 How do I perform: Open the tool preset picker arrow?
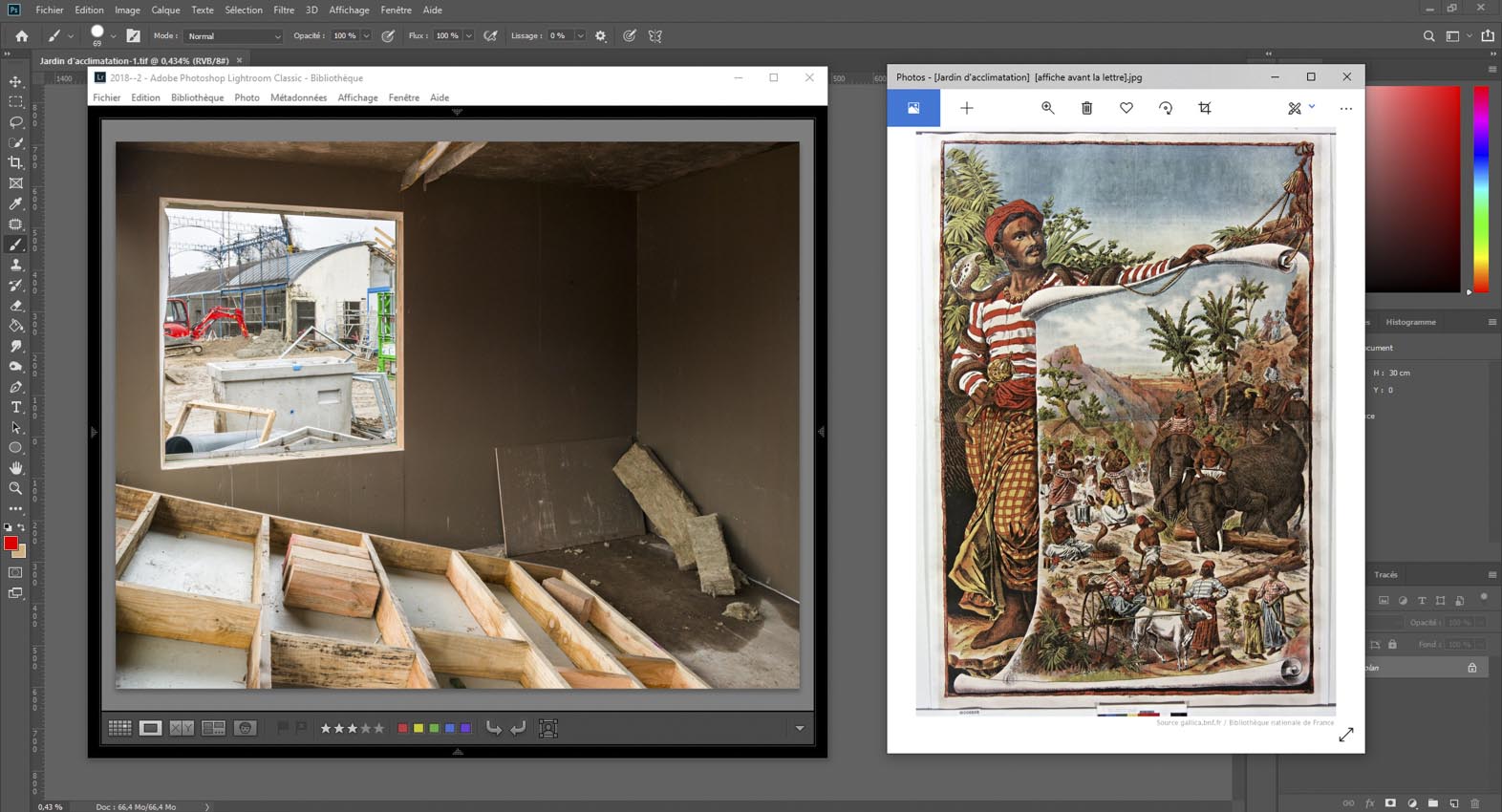pos(70,36)
